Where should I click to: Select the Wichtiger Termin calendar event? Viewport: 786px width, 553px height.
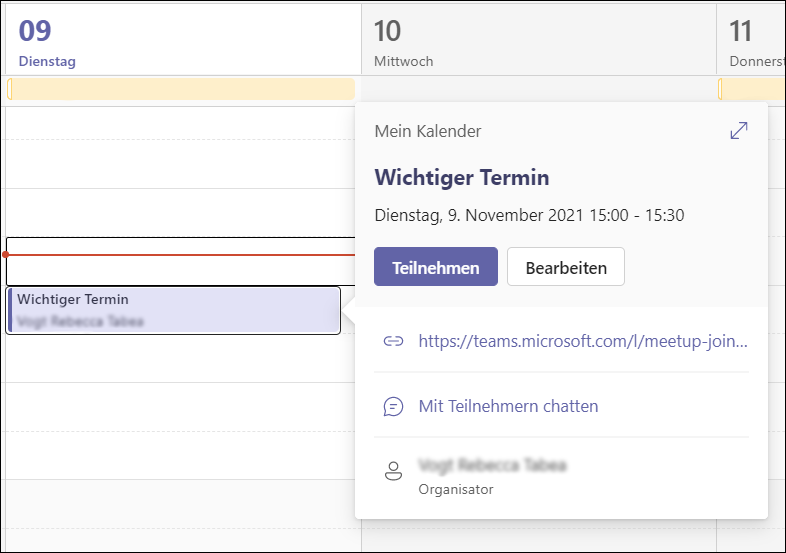[173, 310]
